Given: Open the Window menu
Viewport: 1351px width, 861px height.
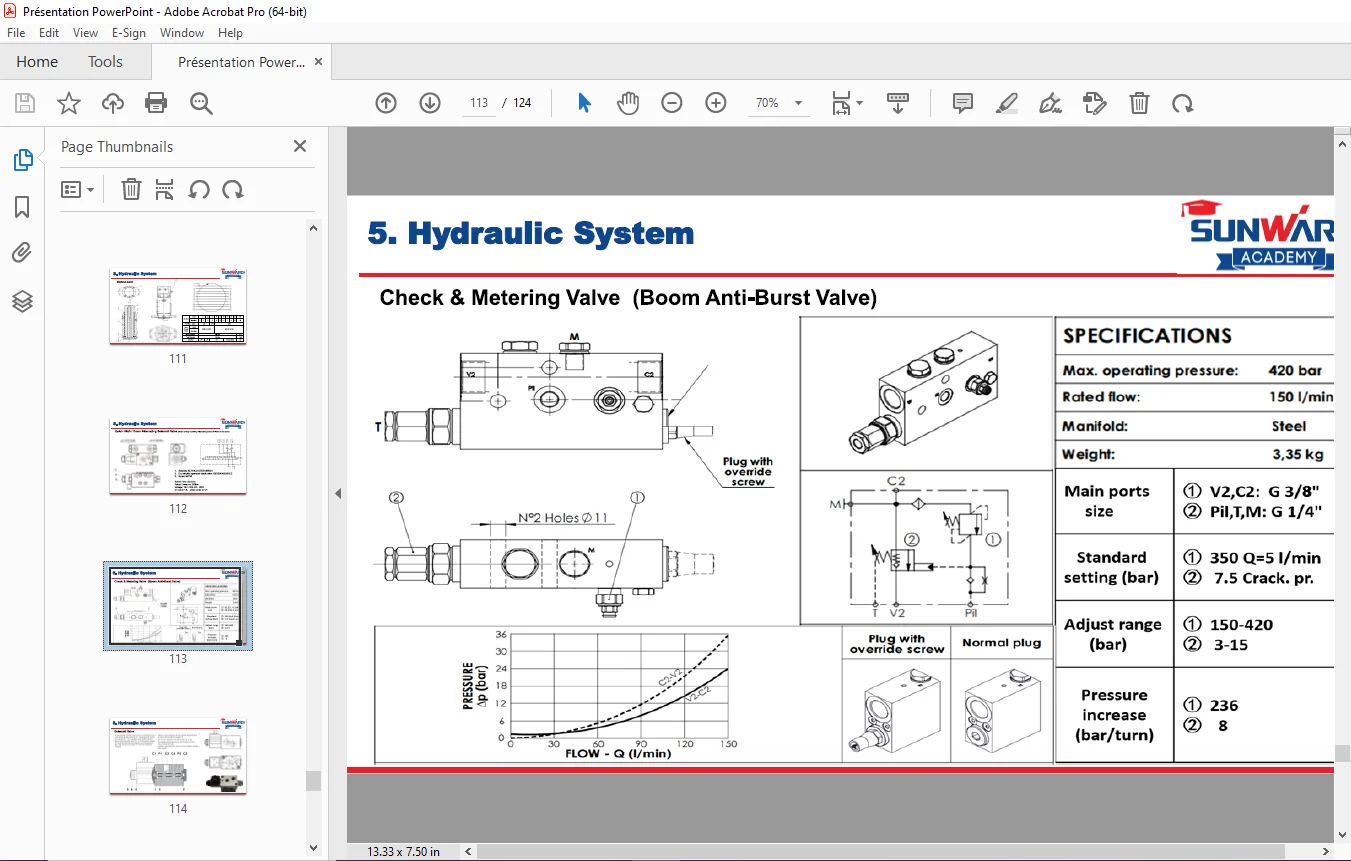Looking at the screenshot, I should [x=182, y=33].
